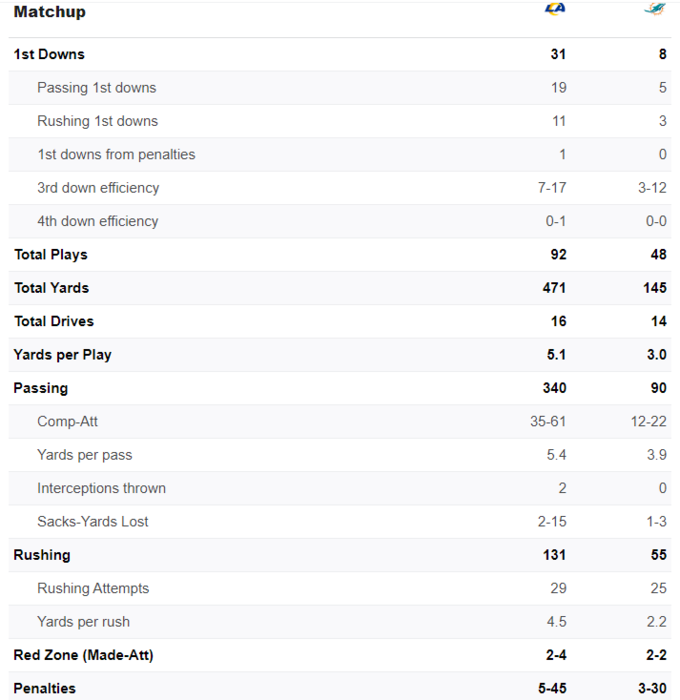Screen dimensions: 680x700
Task: Select the Comp-Att value 35-61
Action: [x=548, y=422]
